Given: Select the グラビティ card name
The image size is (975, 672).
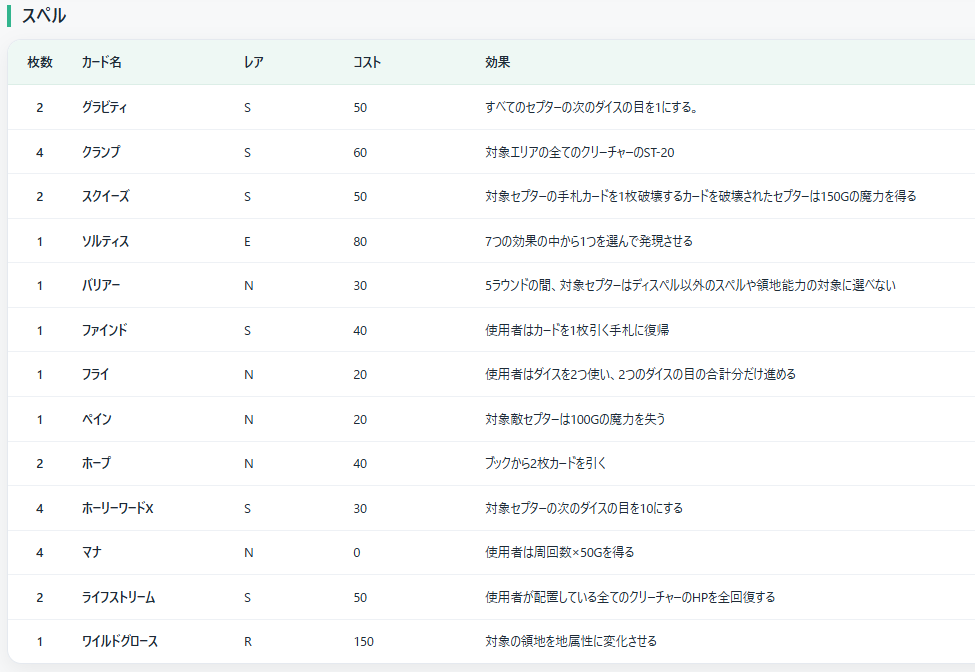Looking at the screenshot, I should pos(104,108).
